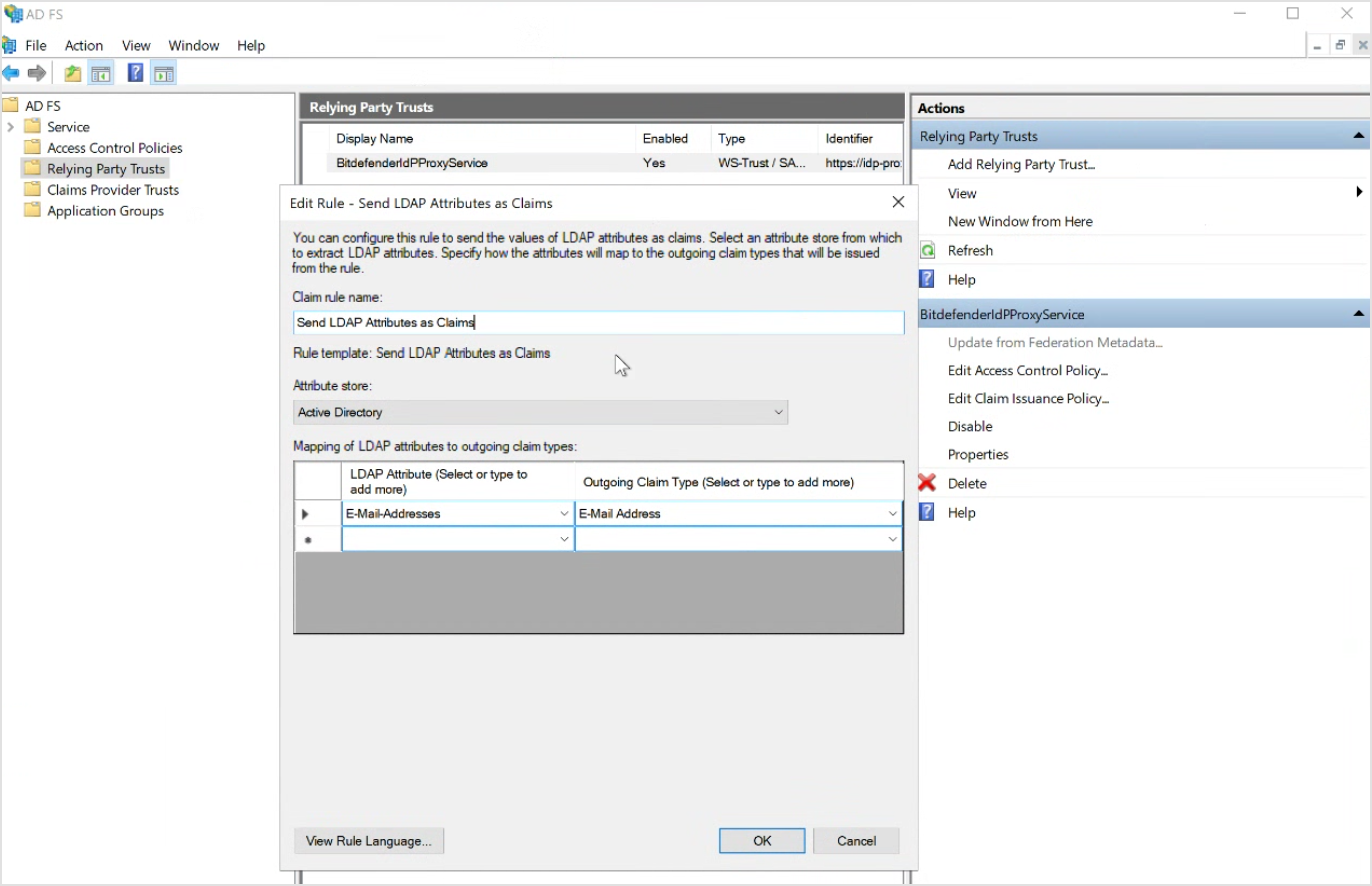This screenshot has height=886, width=1372.
Task: Open the Window menu
Action: click(x=194, y=45)
